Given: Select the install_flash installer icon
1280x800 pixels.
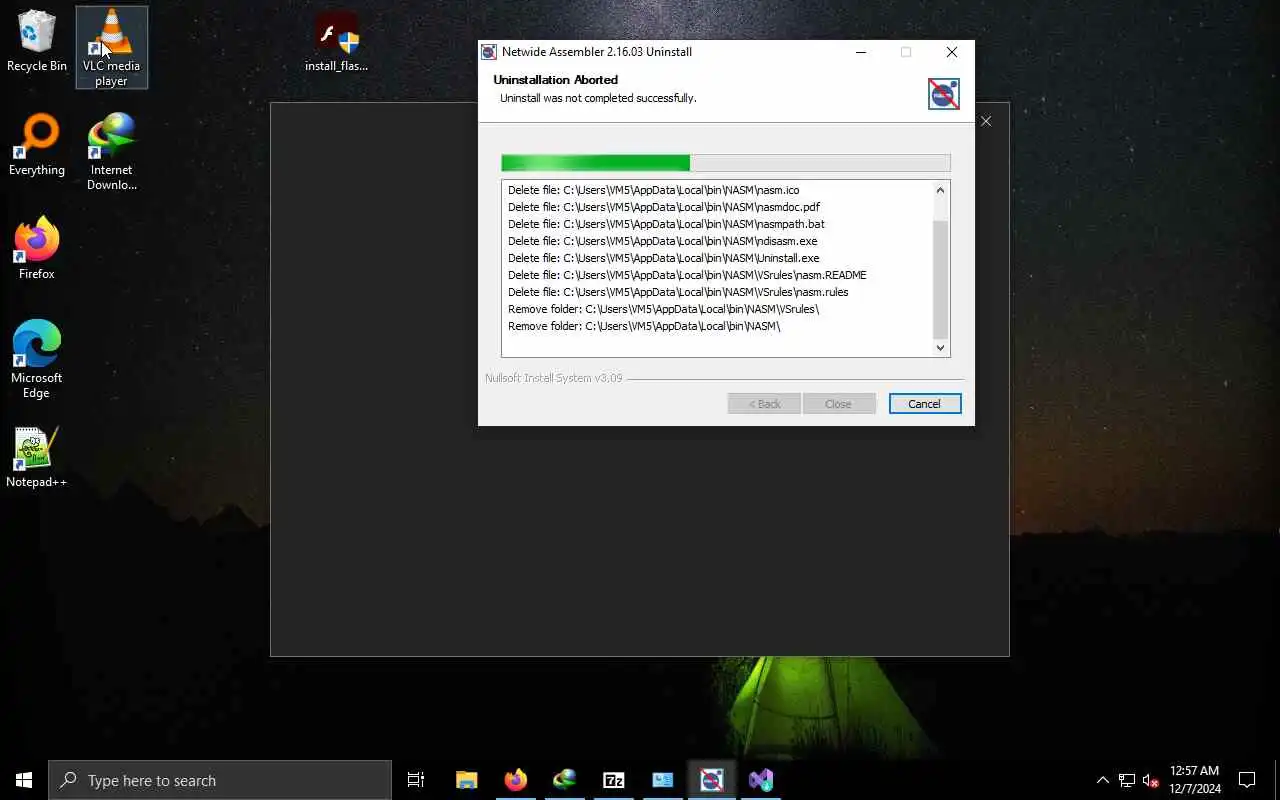Looking at the screenshot, I should click(336, 43).
